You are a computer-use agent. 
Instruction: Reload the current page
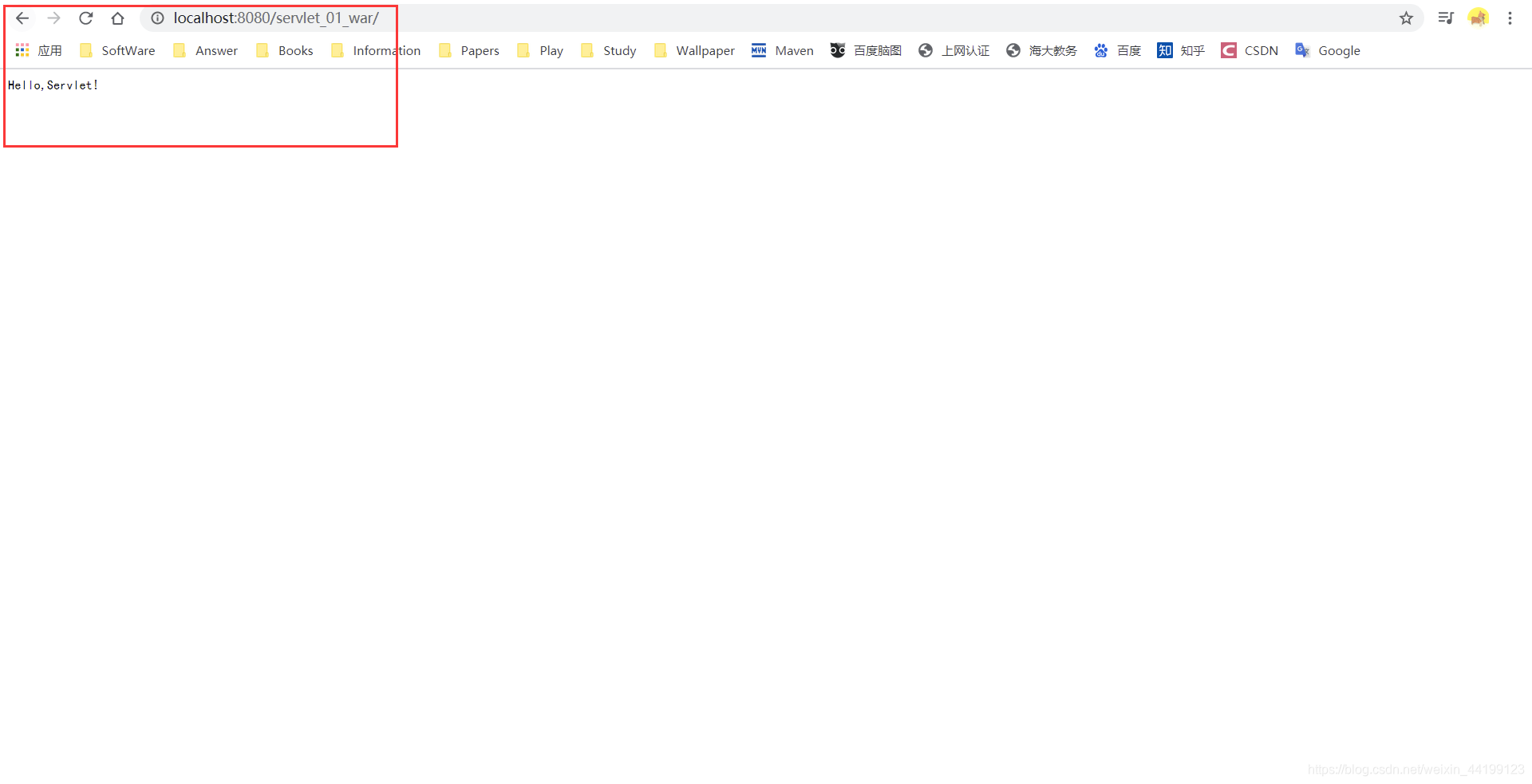coord(85,18)
